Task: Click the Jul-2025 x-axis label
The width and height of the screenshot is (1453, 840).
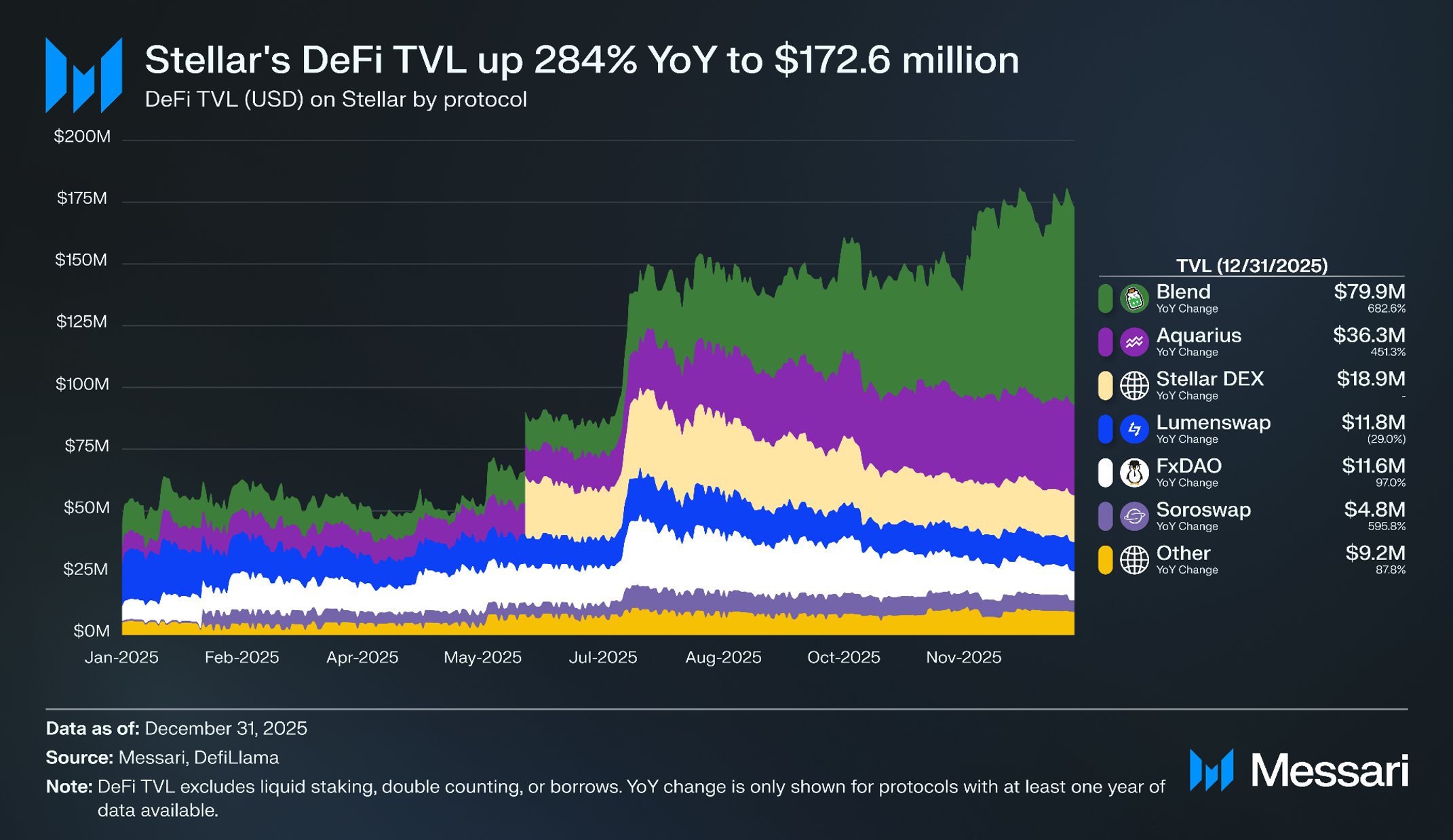Action: (x=602, y=657)
